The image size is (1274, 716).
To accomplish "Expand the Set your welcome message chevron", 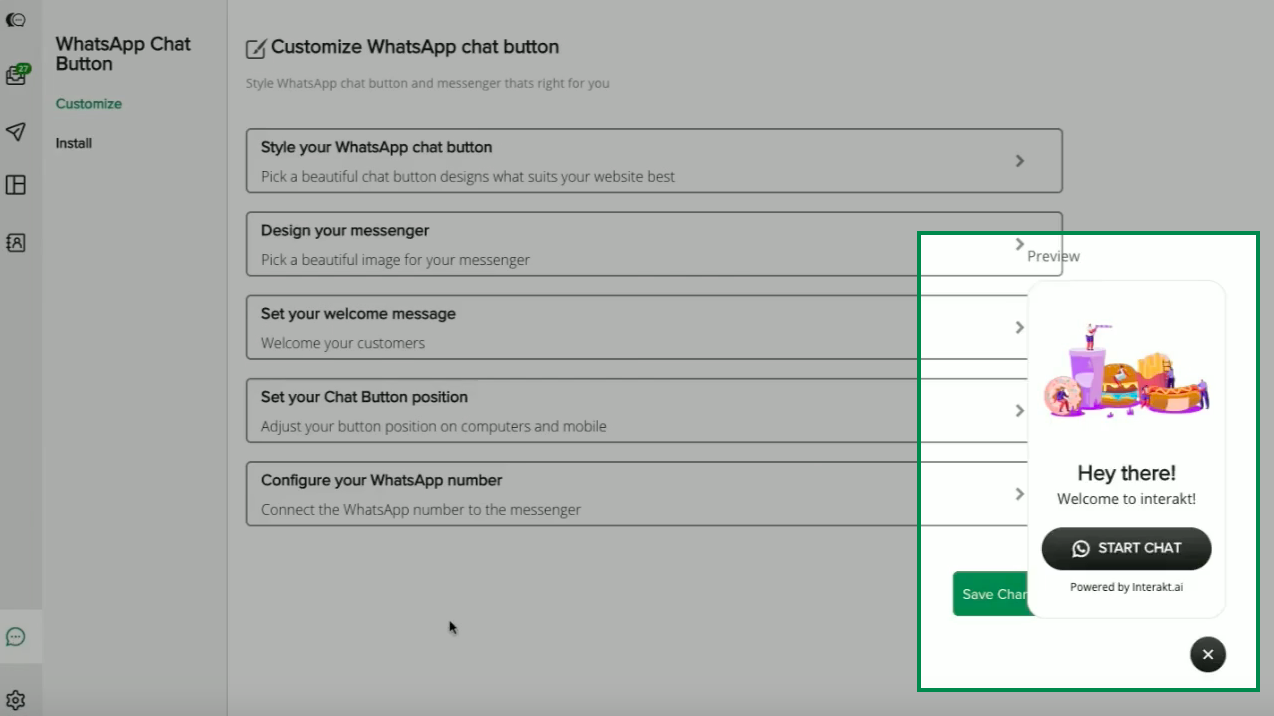I will pyautogui.click(x=1020, y=327).
